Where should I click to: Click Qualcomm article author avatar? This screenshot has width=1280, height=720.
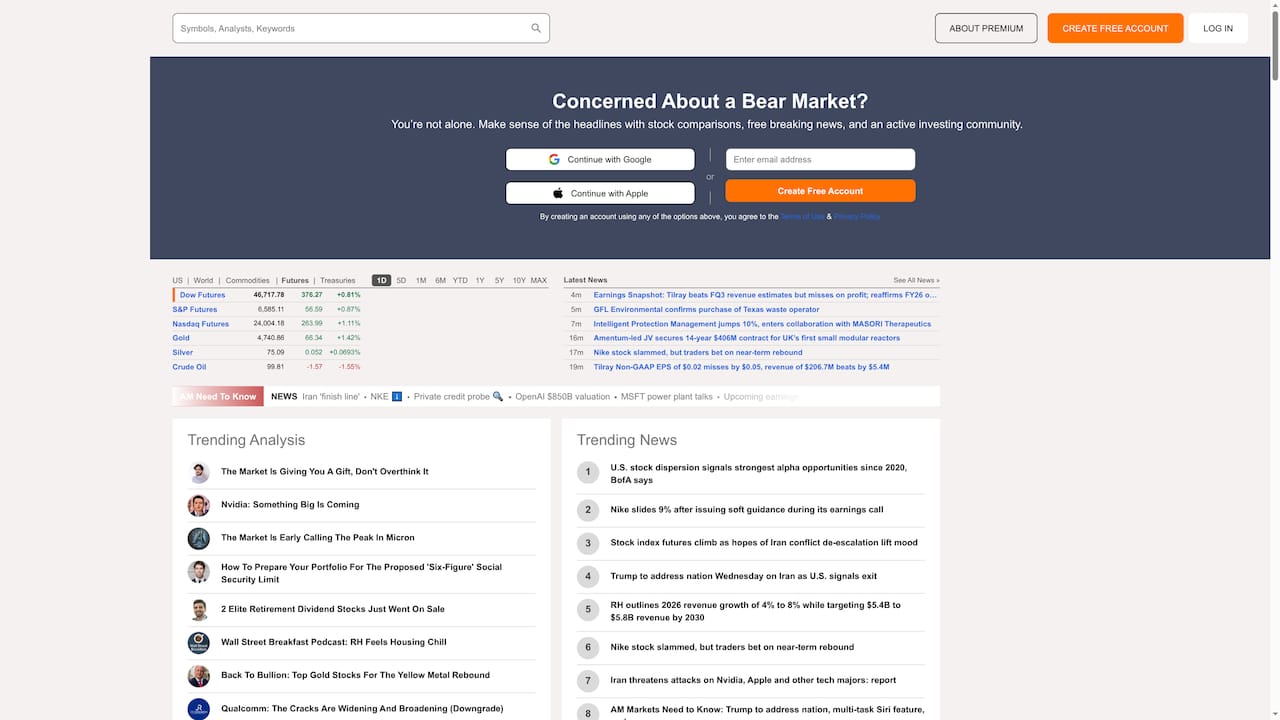[x=199, y=708]
